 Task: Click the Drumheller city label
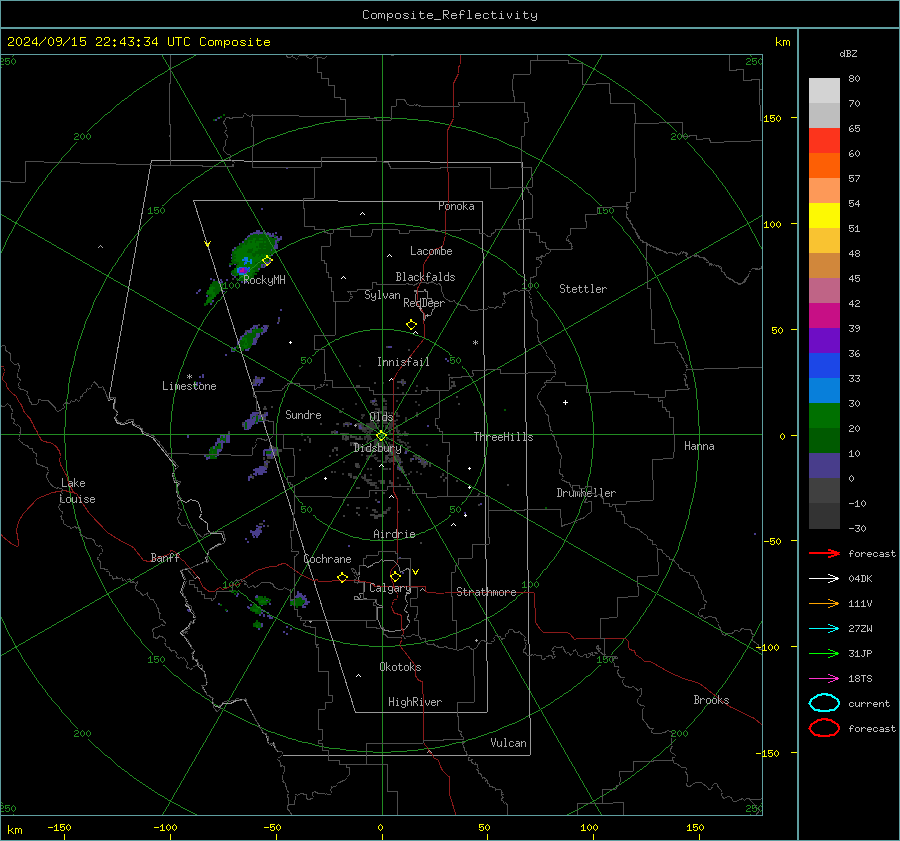pos(586,493)
